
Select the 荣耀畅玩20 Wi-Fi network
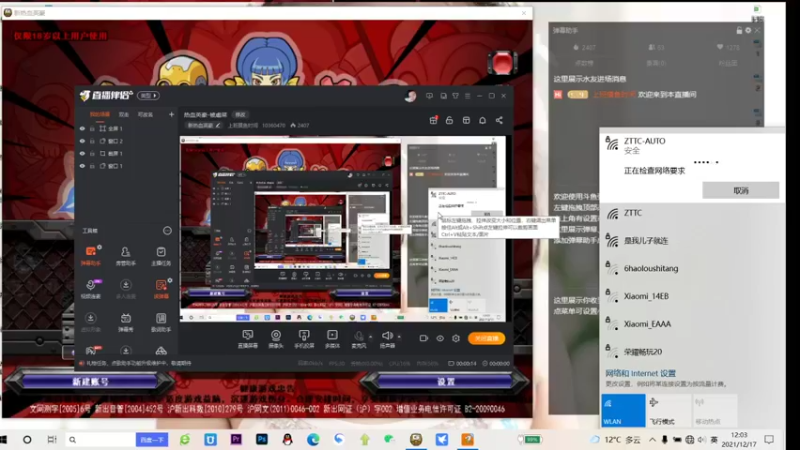(692, 352)
